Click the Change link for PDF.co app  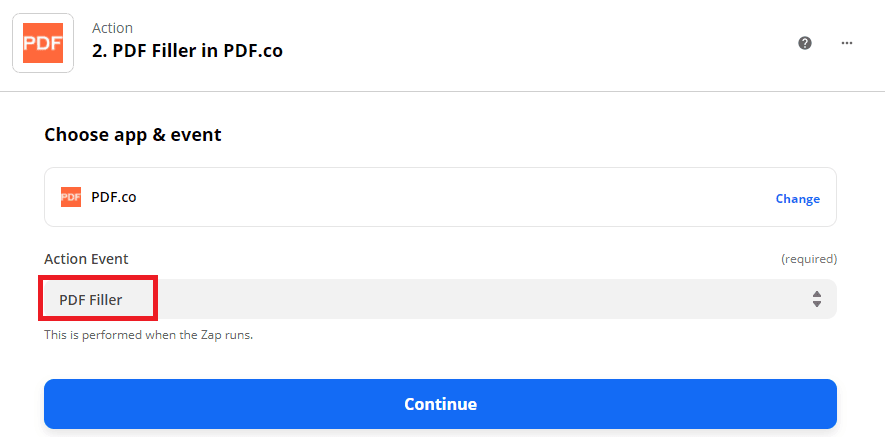coord(797,198)
